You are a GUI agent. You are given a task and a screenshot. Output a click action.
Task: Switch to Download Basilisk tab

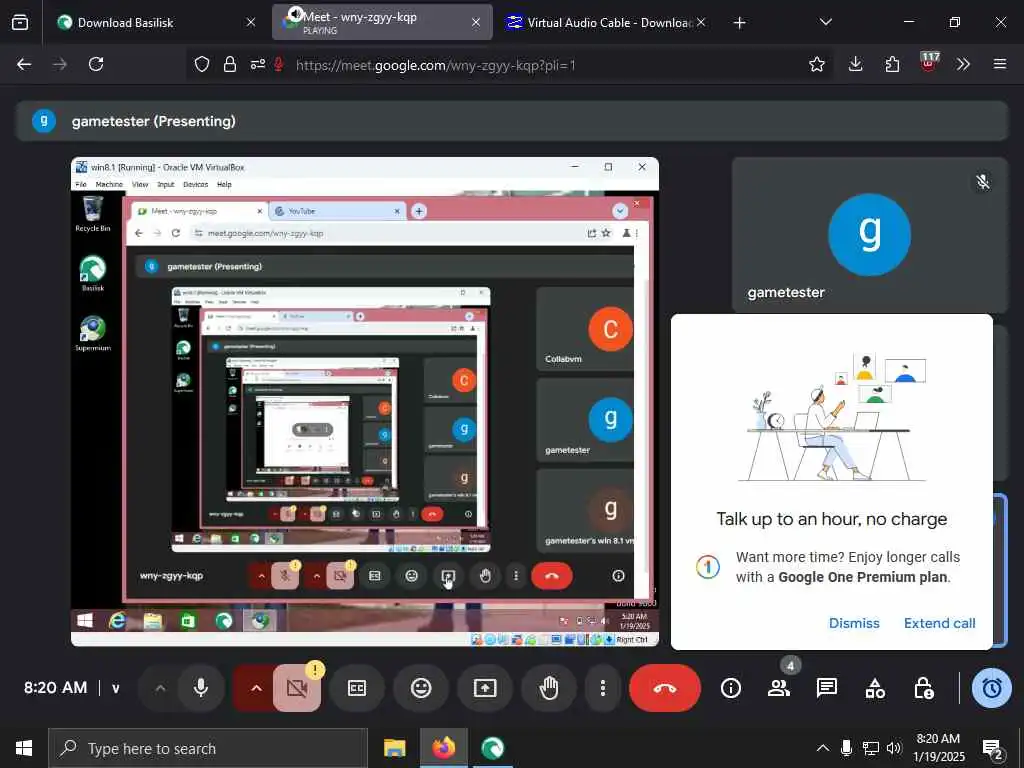pos(157,23)
